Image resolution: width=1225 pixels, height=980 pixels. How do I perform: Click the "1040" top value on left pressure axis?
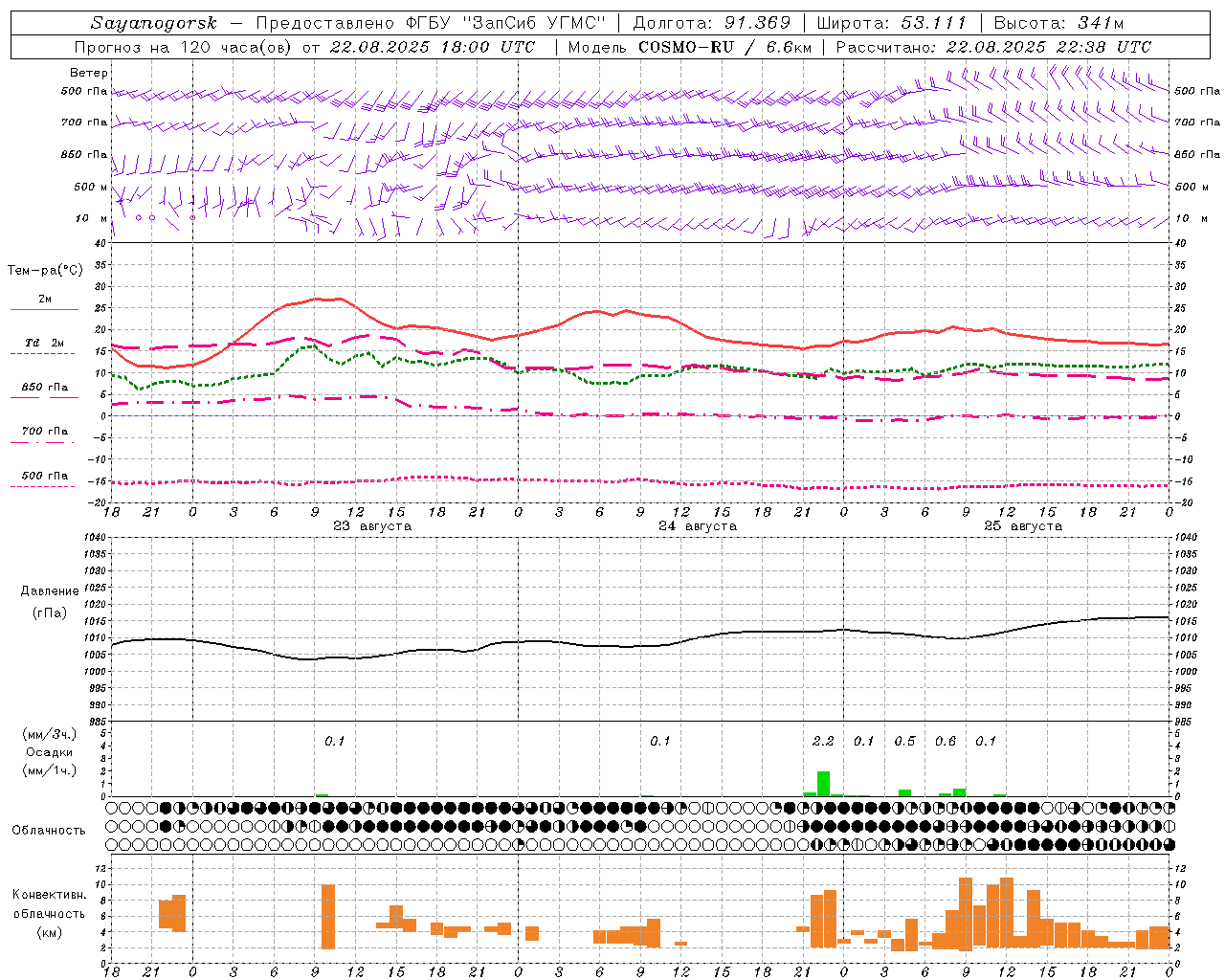[x=93, y=538]
